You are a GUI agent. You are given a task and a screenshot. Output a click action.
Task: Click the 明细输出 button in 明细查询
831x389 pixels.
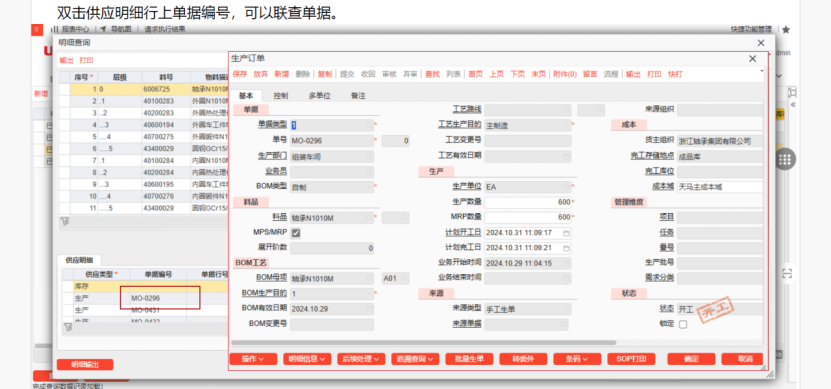click(x=85, y=365)
